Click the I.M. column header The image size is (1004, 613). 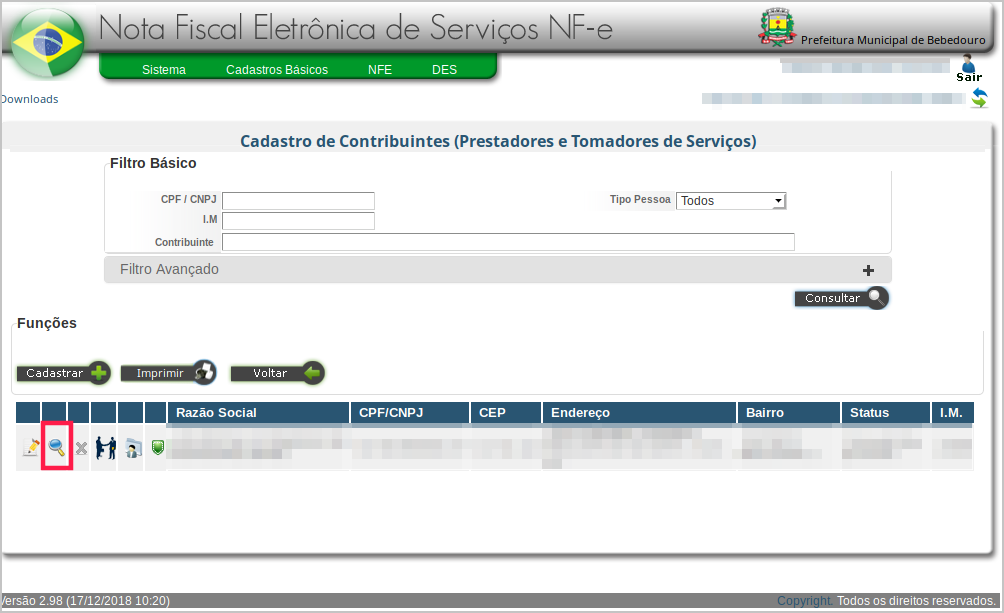pyautogui.click(x=952, y=413)
